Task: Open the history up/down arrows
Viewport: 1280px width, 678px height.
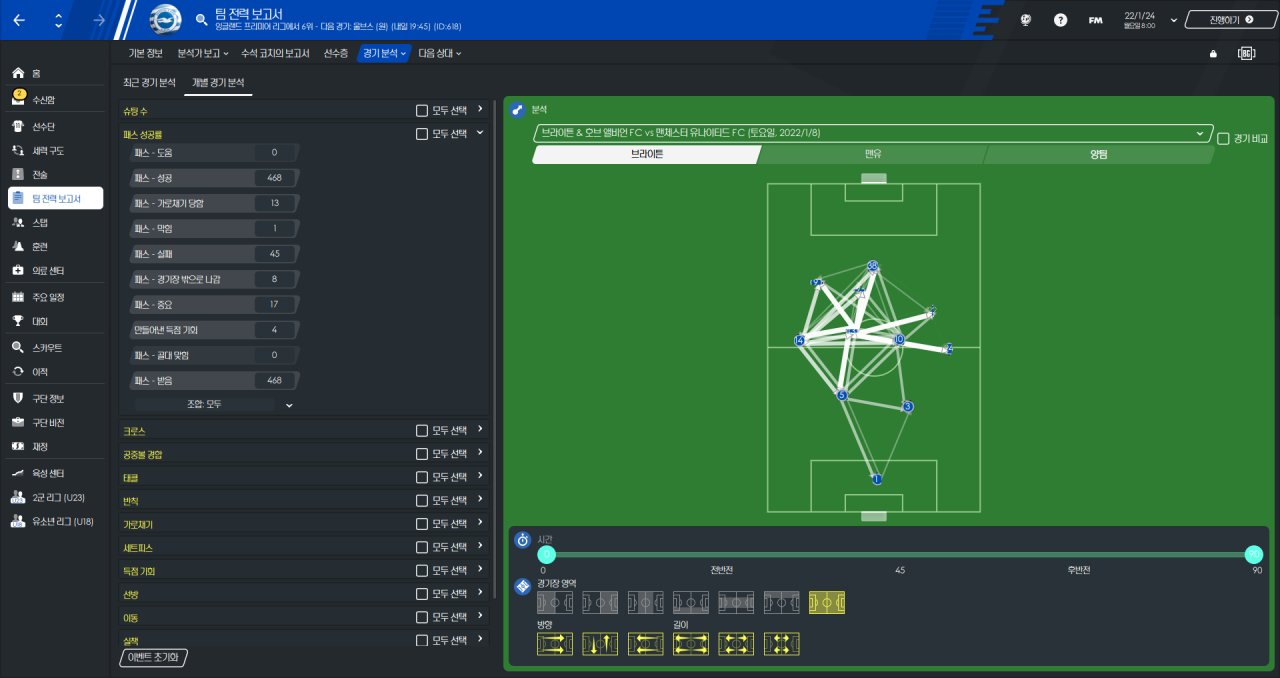Action: click(x=59, y=20)
